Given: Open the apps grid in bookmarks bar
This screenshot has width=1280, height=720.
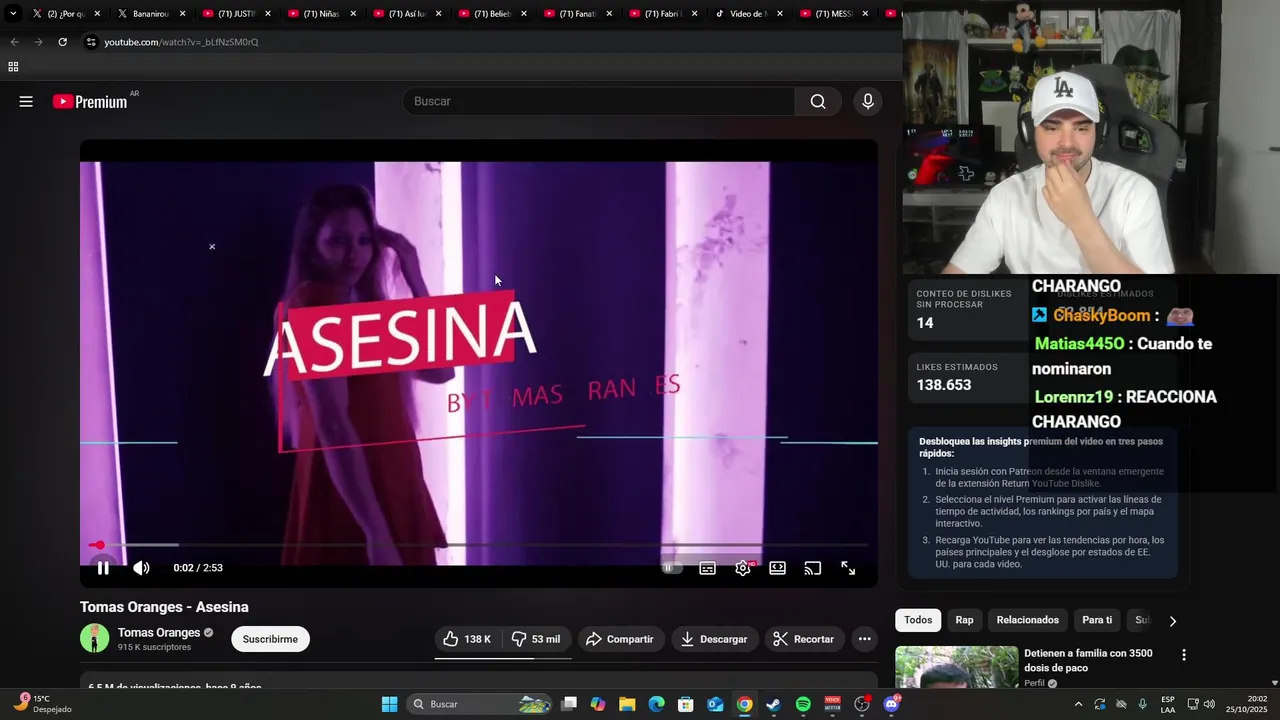Looking at the screenshot, I should click(13, 67).
